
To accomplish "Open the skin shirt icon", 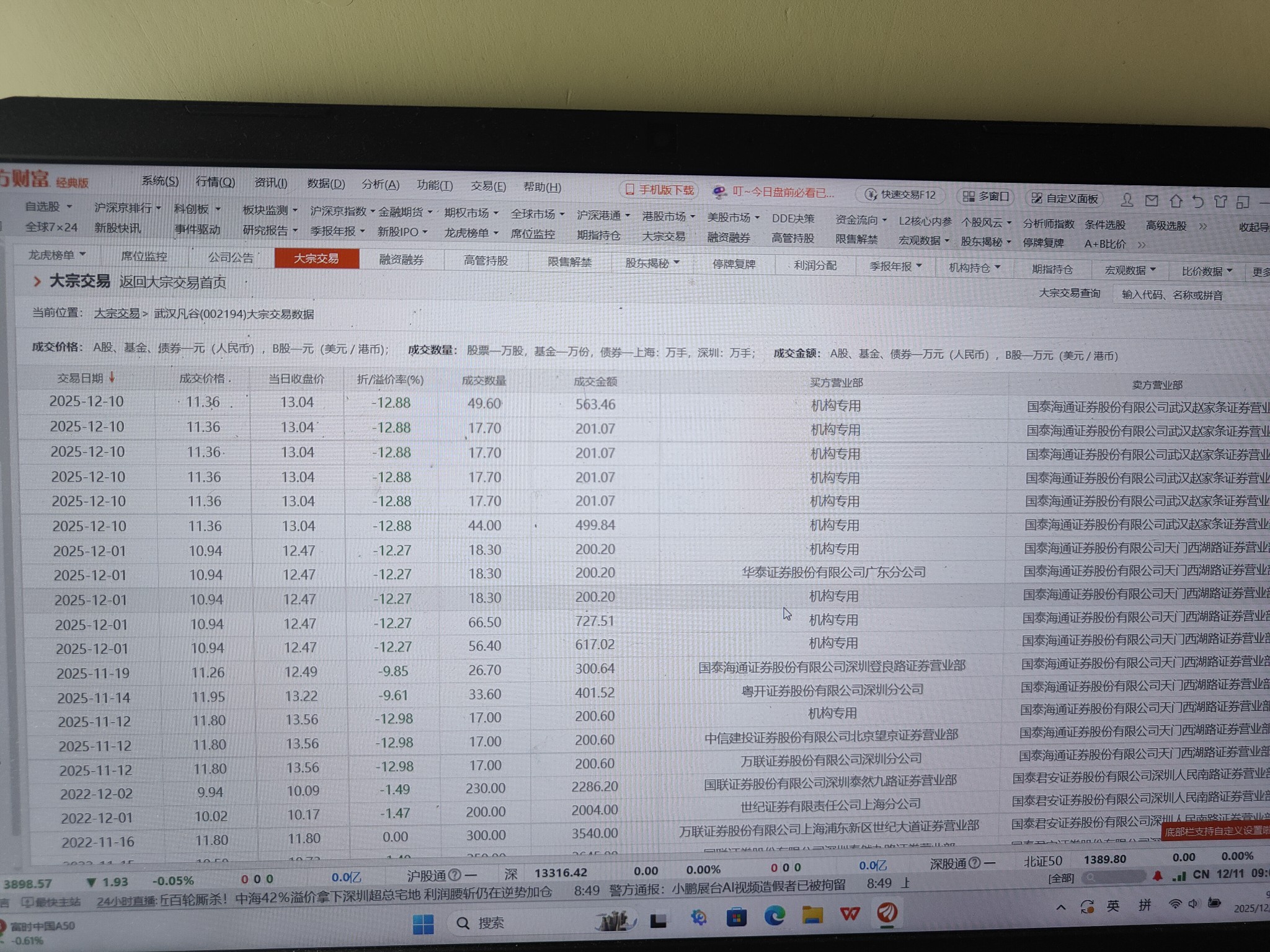I will [x=1221, y=201].
